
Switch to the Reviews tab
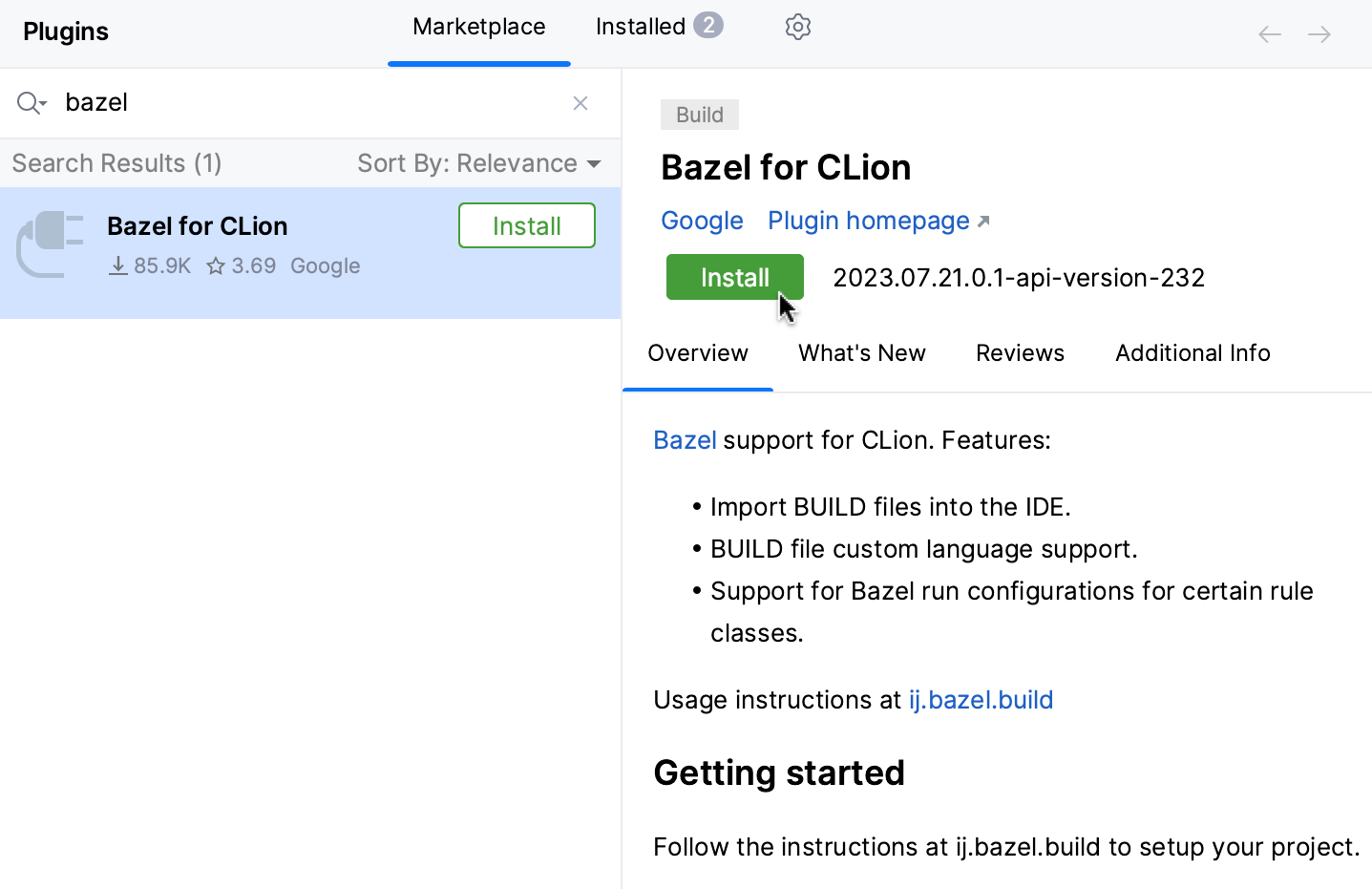click(x=1020, y=352)
